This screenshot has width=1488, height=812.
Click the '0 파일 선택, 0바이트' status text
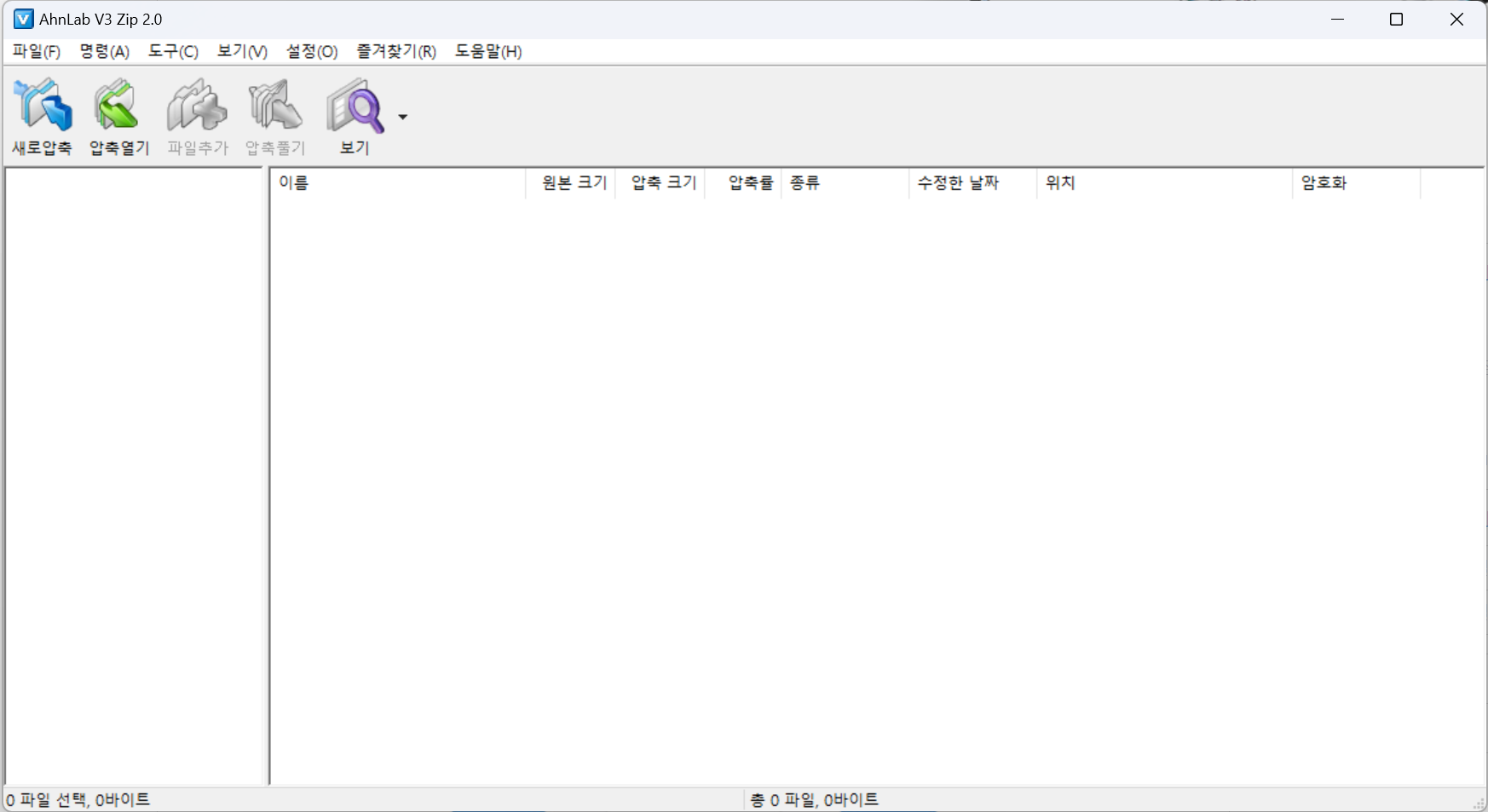click(78, 800)
